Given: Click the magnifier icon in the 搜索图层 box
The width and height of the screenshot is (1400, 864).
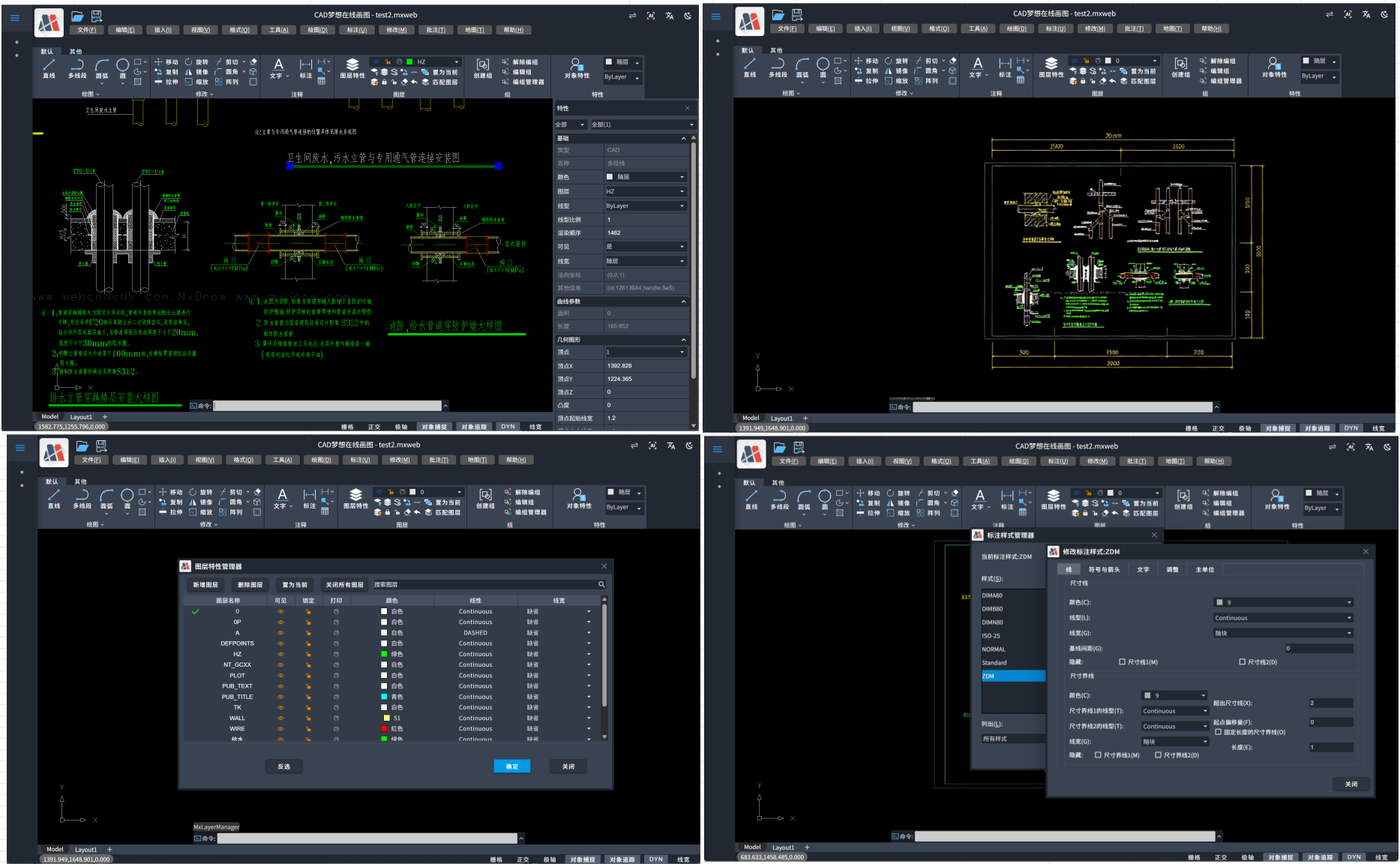Looking at the screenshot, I should coord(601,585).
